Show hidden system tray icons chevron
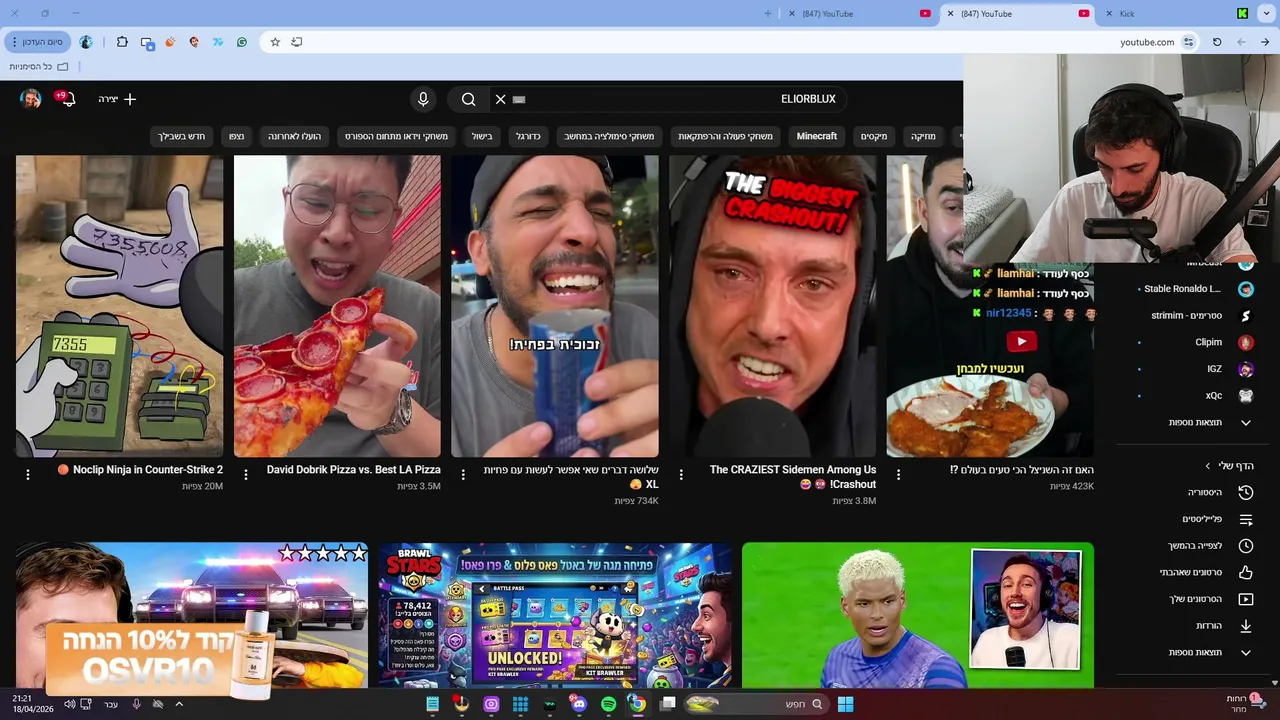 [179, 704]
